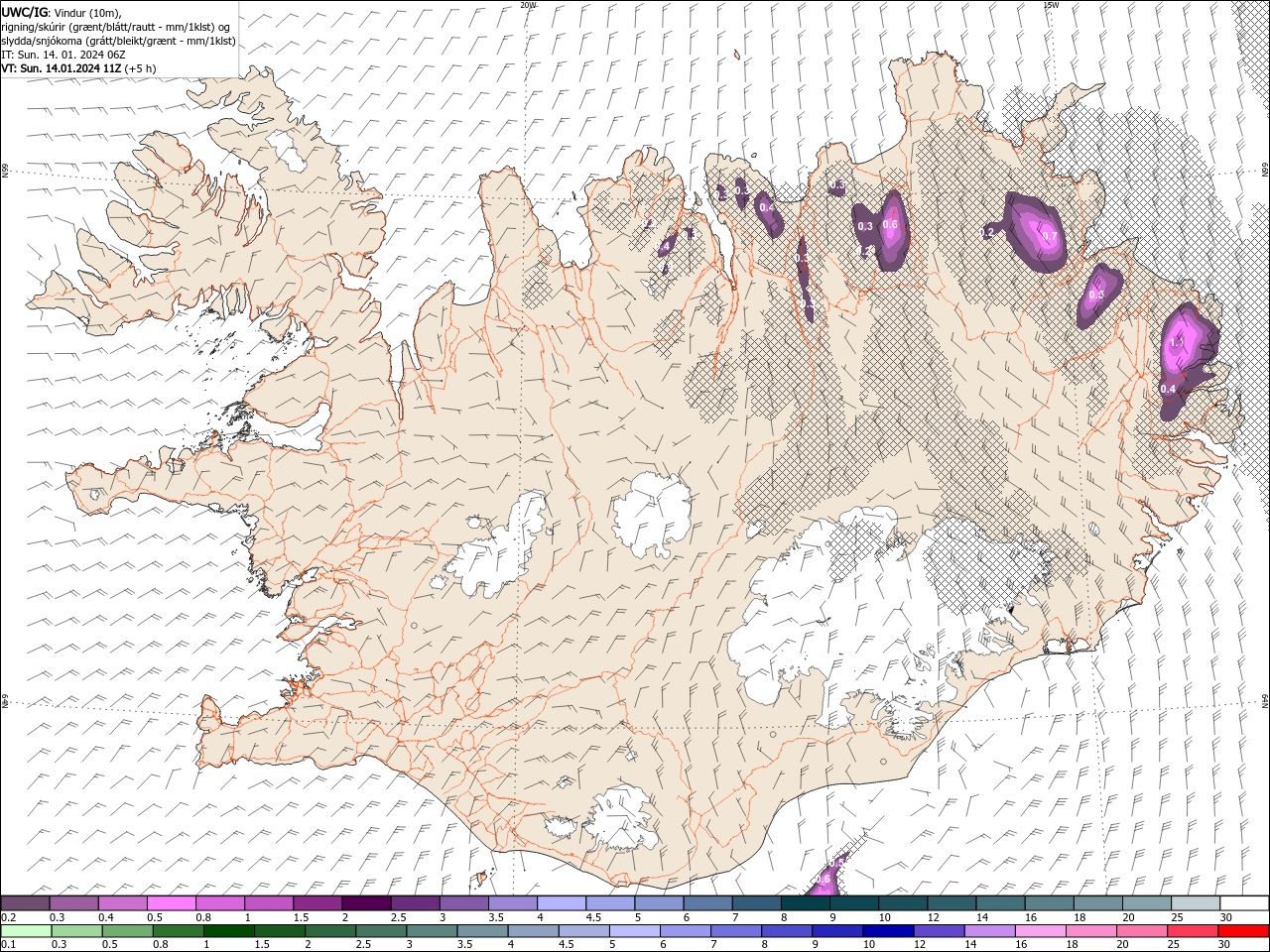This screenshot has width=1270, height=952.
Task: Select the light gray snow swatch at 25
Action: (x=1195, y=903)
